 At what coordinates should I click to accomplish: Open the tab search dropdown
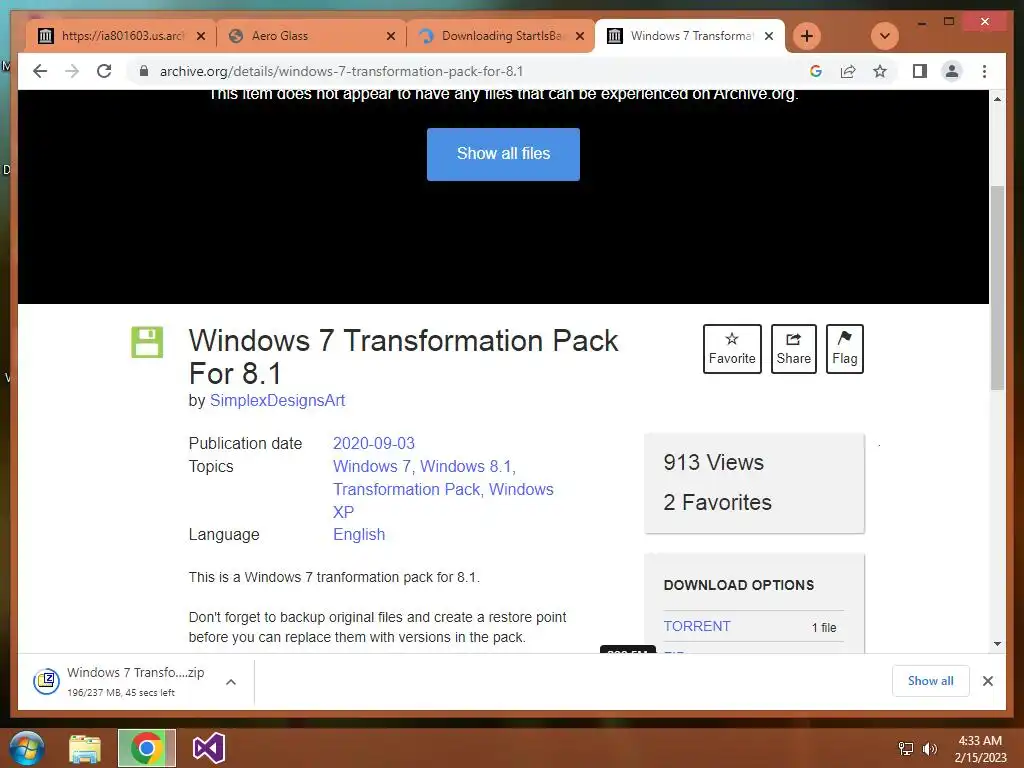(885, 36)
